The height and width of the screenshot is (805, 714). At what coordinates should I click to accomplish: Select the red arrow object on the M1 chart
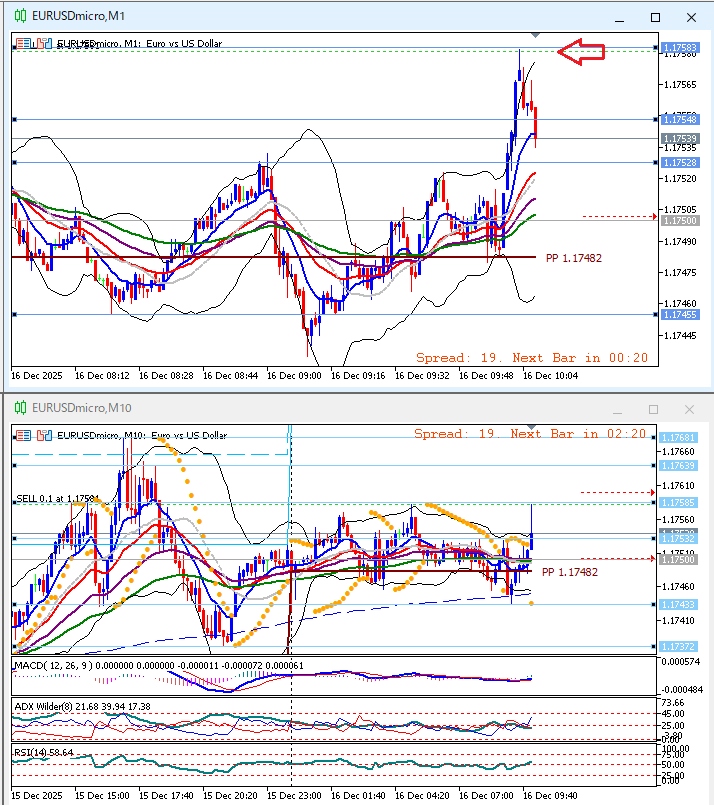582,53
